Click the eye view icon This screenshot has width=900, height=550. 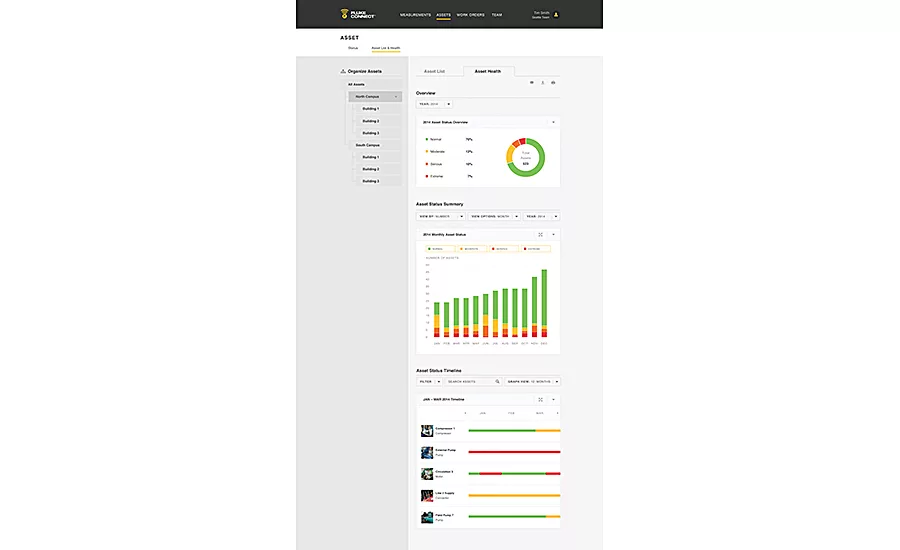click(532, 82)
